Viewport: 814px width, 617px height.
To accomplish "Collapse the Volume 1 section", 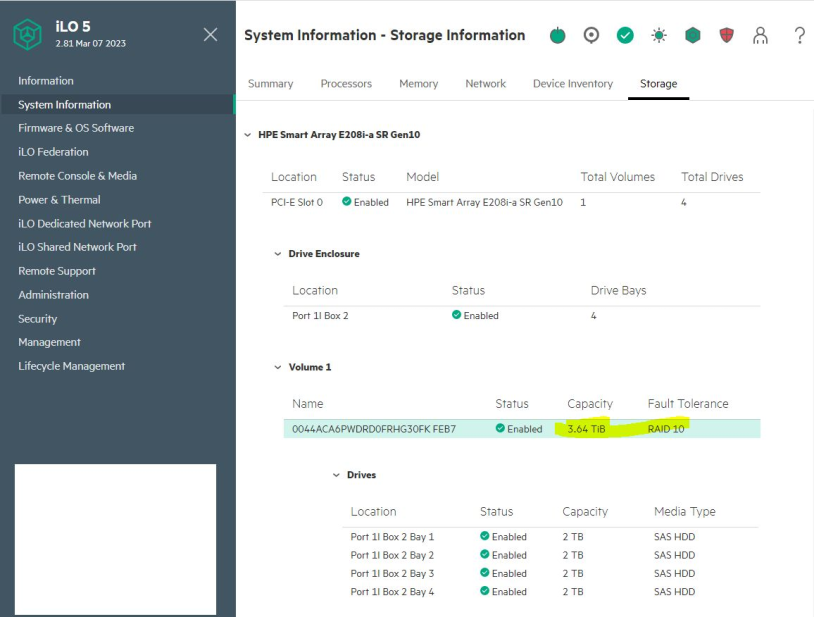I will 278,367.
